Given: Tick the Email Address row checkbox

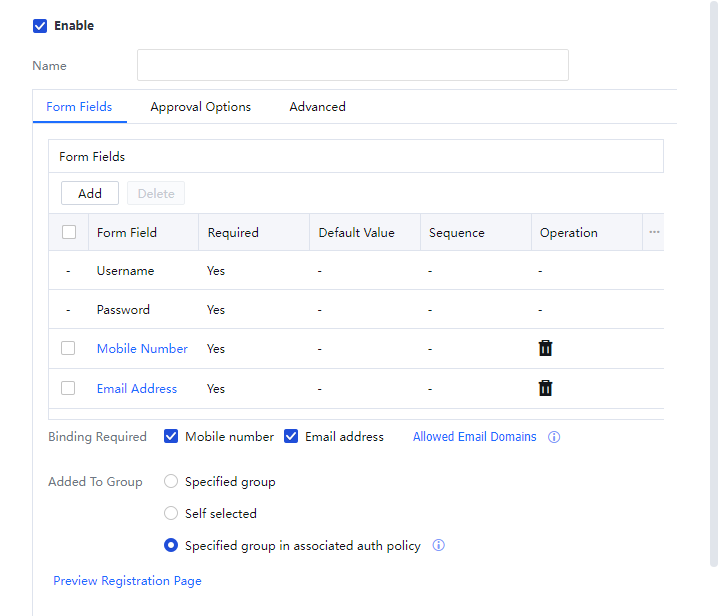Looking at the screenshot, I should 68,388.
